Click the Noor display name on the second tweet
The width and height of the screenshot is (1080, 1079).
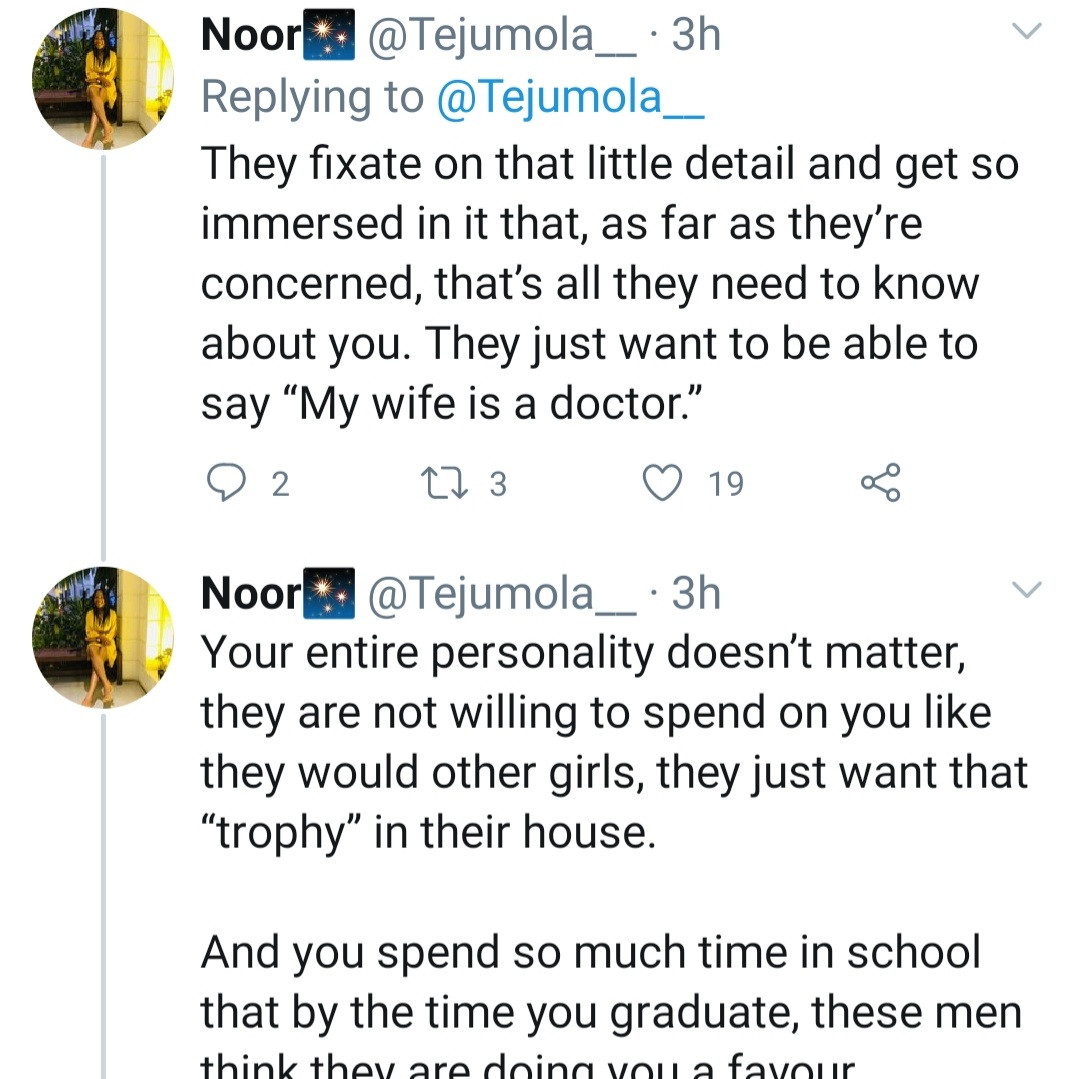click(251, 594)
